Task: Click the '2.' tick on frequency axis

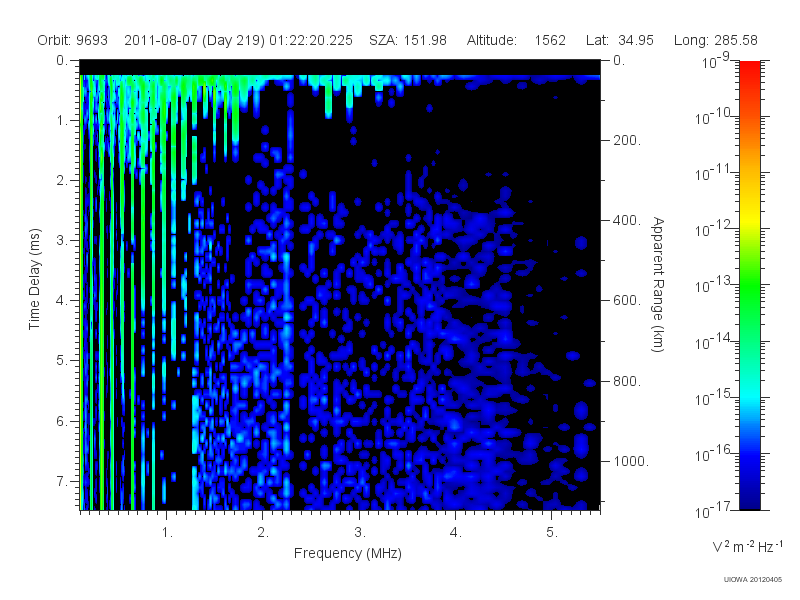Action: tap(263, 533)
